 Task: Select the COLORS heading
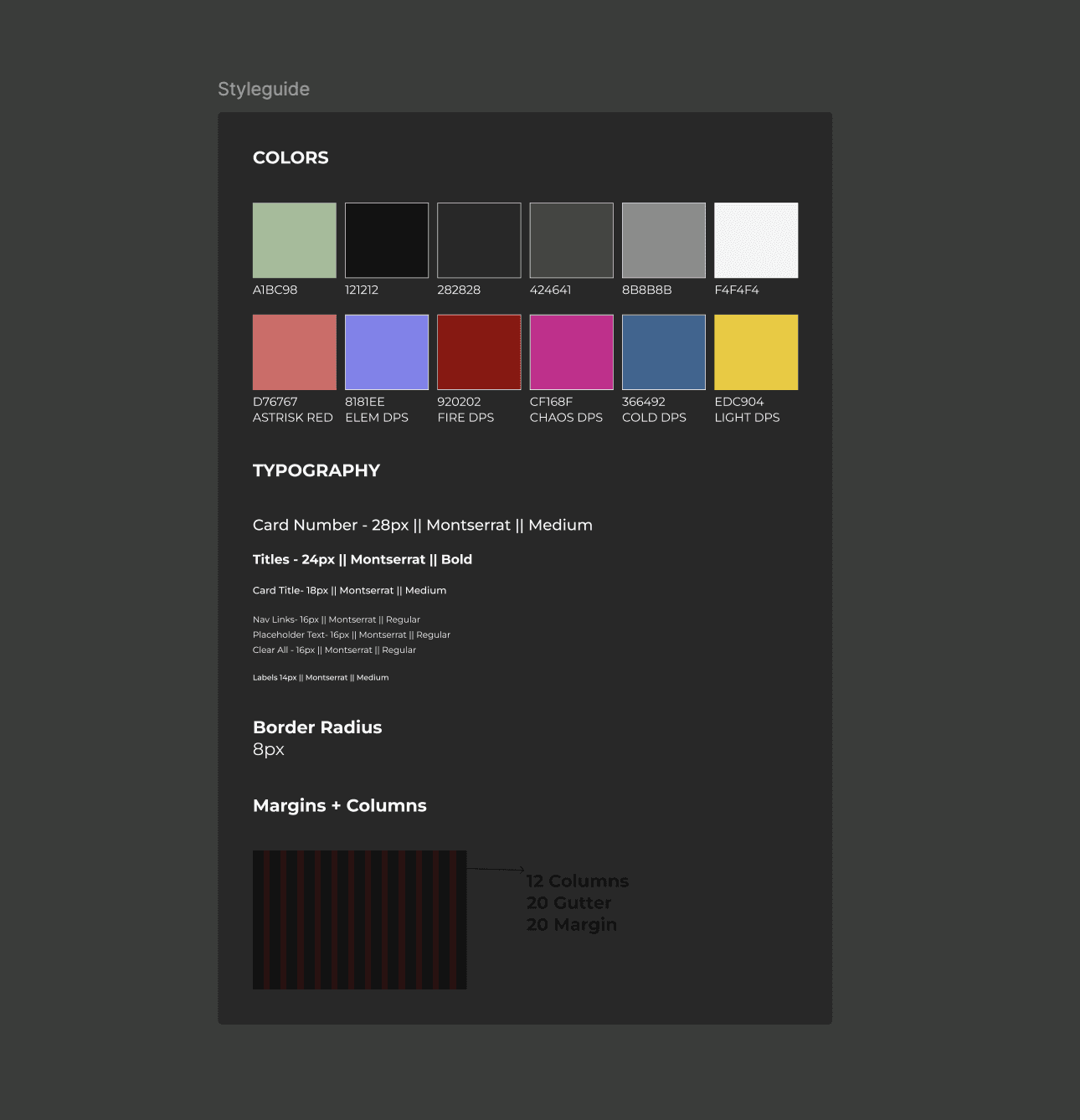(x=291, y=157)
